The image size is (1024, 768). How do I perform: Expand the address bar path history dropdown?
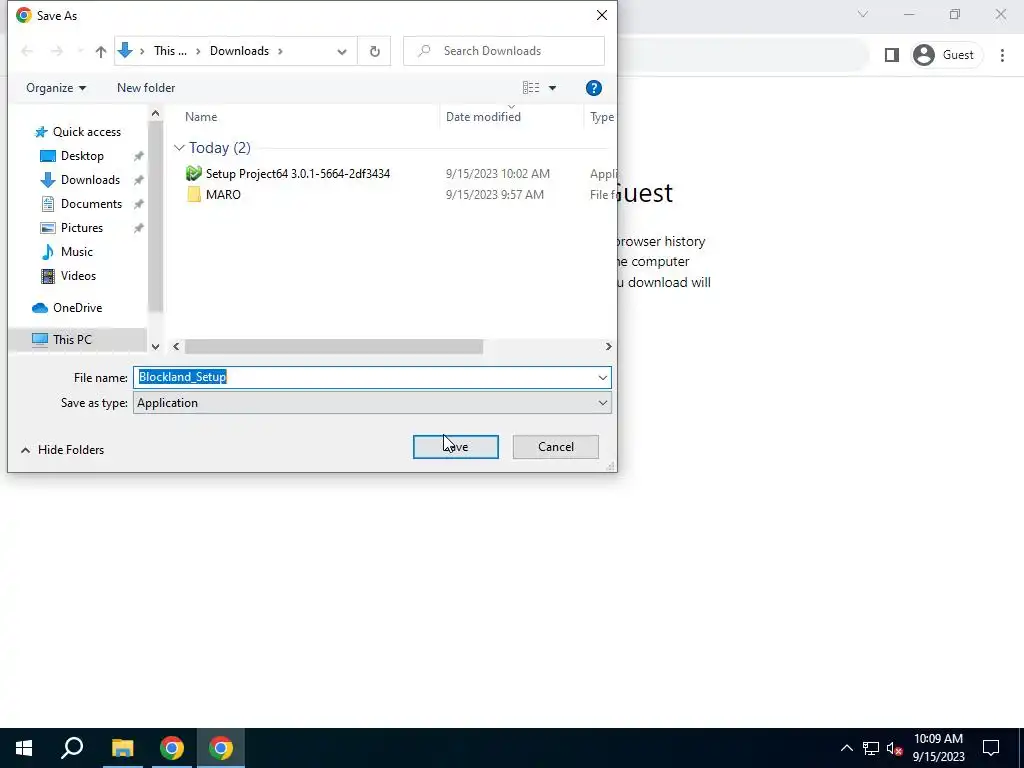coord(342,52)
